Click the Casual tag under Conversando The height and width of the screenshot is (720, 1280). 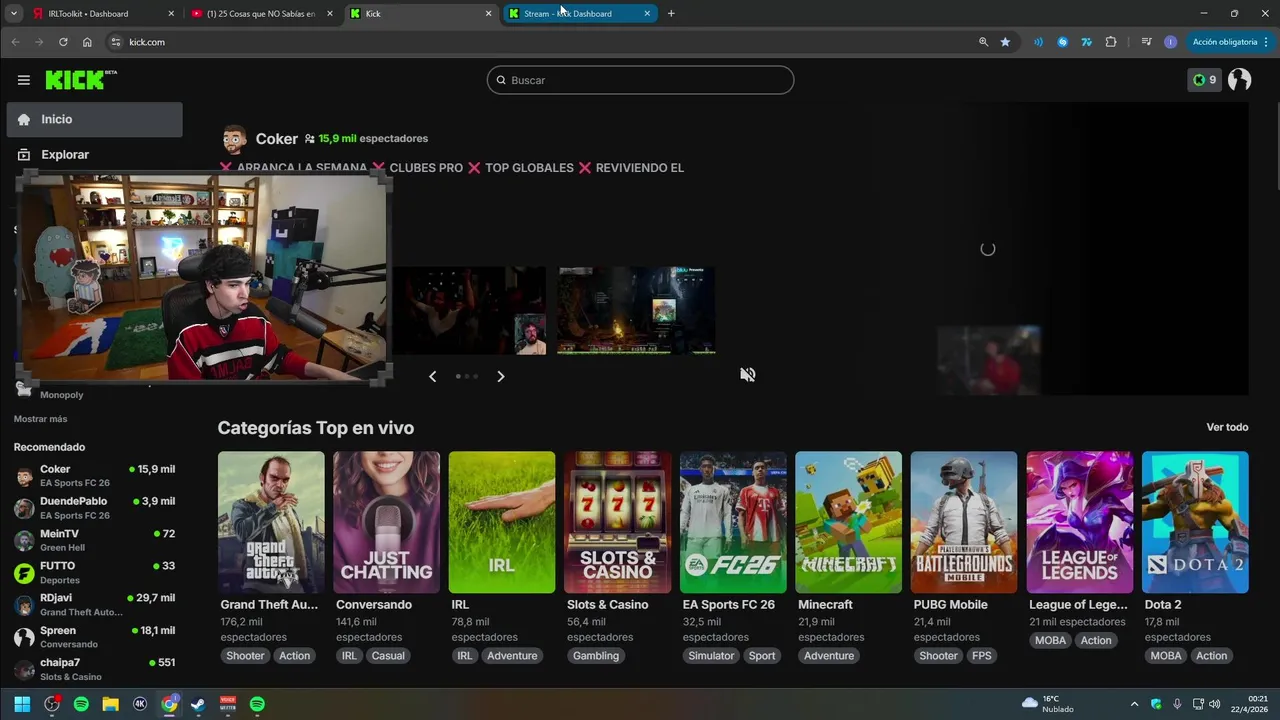click(x=388, y=656)
